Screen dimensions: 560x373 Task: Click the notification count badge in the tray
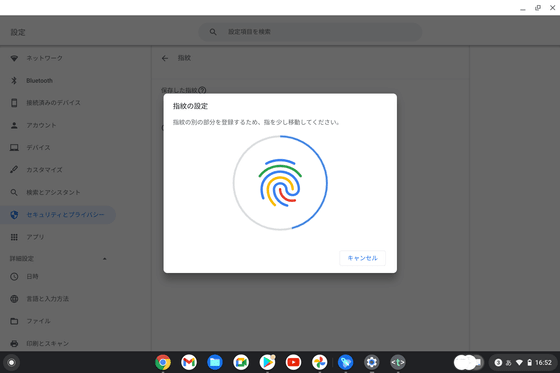coord(498,363)
